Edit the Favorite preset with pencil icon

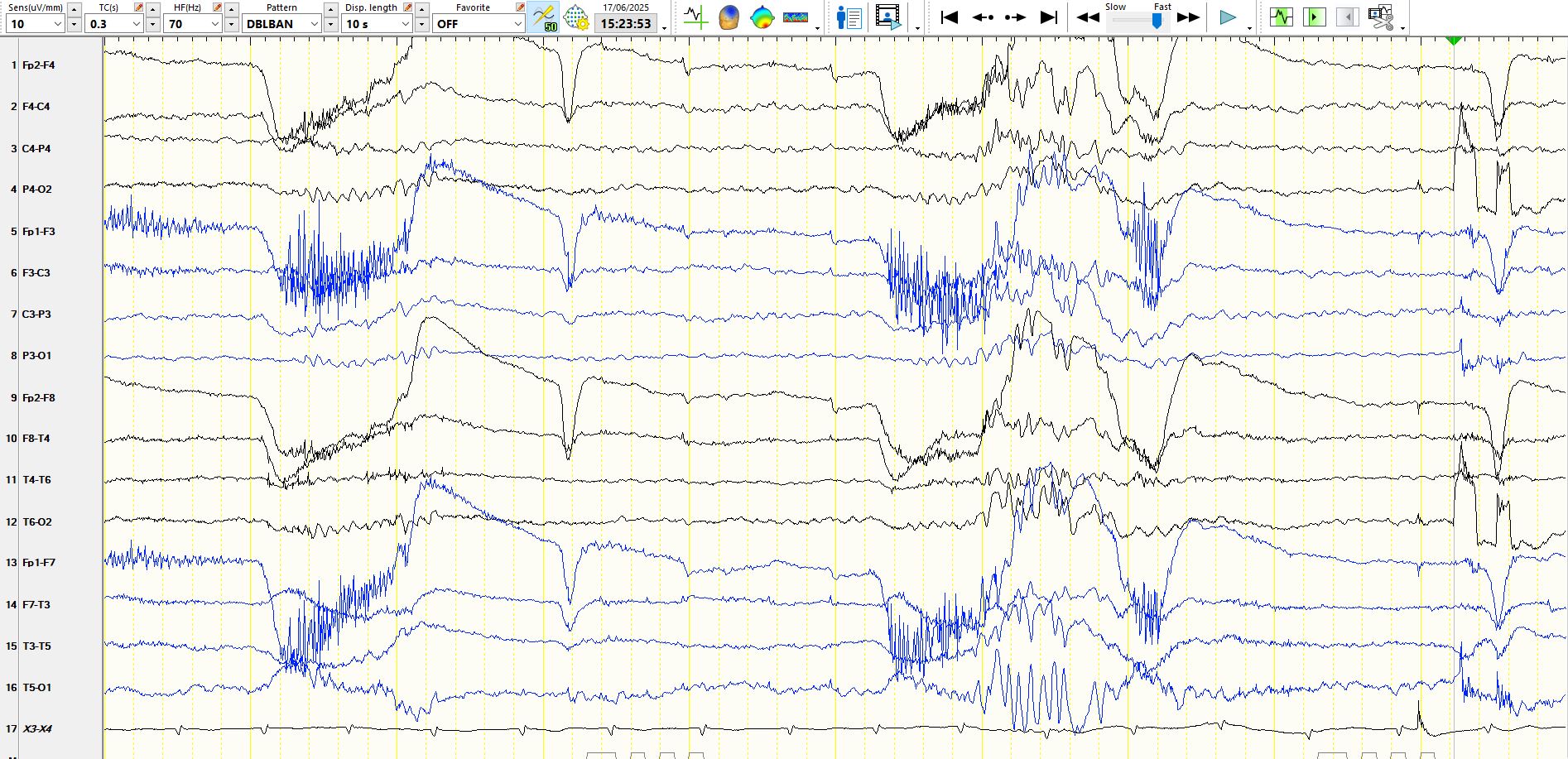pos(520,7)
